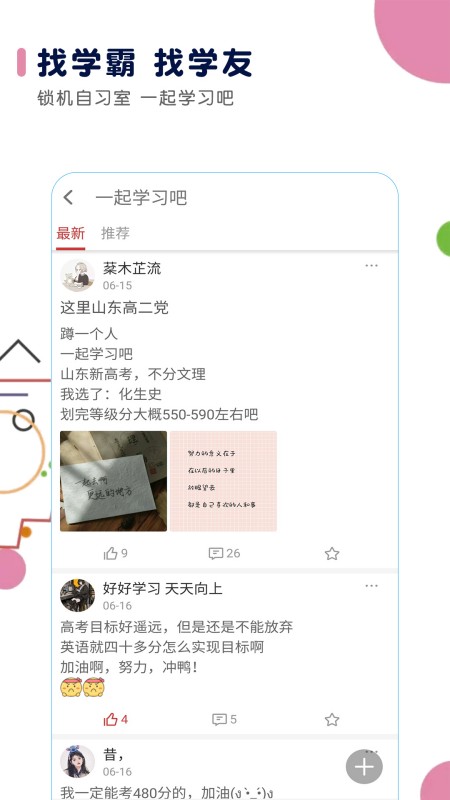Open 菜木芷流's avatar
Screen dimensions: 450x800
(78, 276)
